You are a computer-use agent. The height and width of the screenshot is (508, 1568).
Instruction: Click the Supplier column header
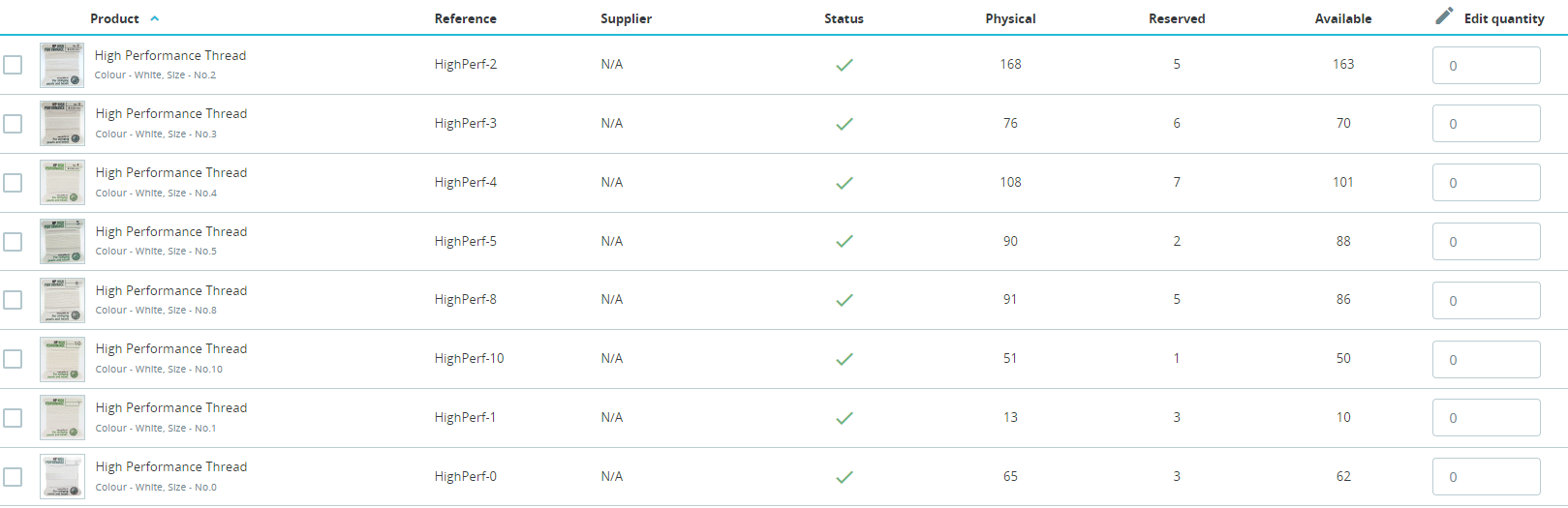point(626,18)
